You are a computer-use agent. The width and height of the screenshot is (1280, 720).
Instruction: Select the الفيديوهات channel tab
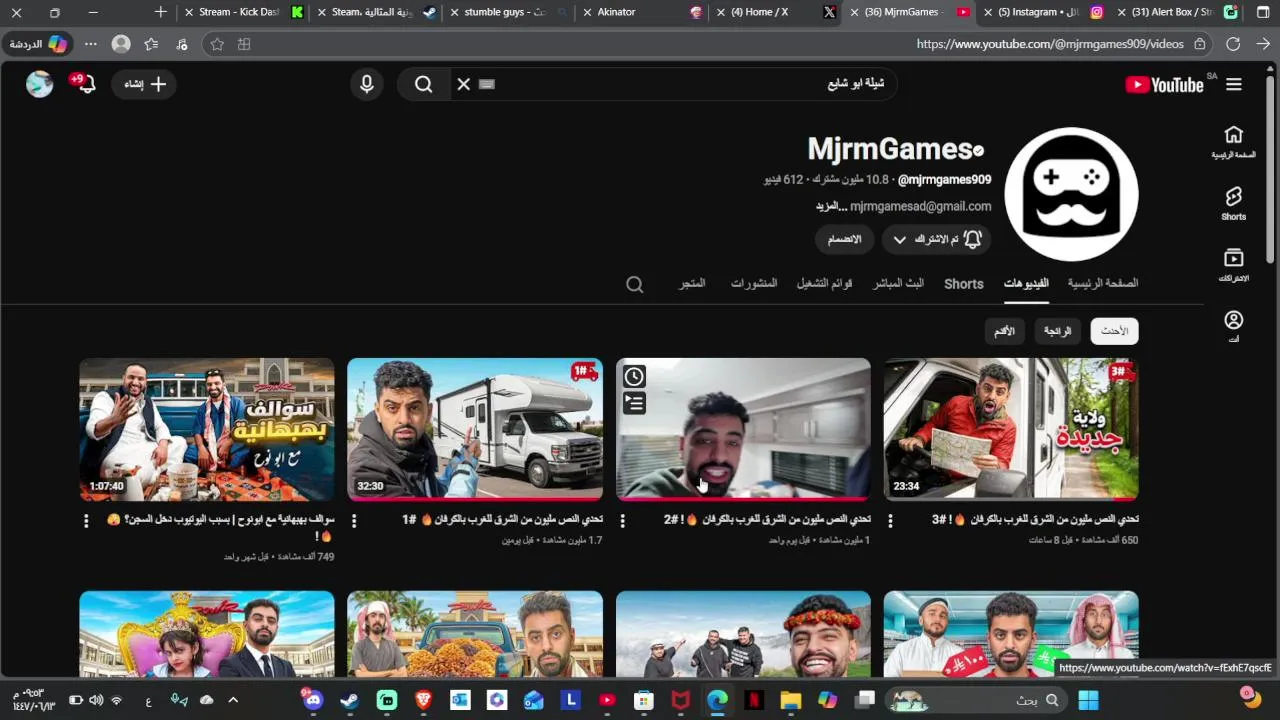[1026, 283]
